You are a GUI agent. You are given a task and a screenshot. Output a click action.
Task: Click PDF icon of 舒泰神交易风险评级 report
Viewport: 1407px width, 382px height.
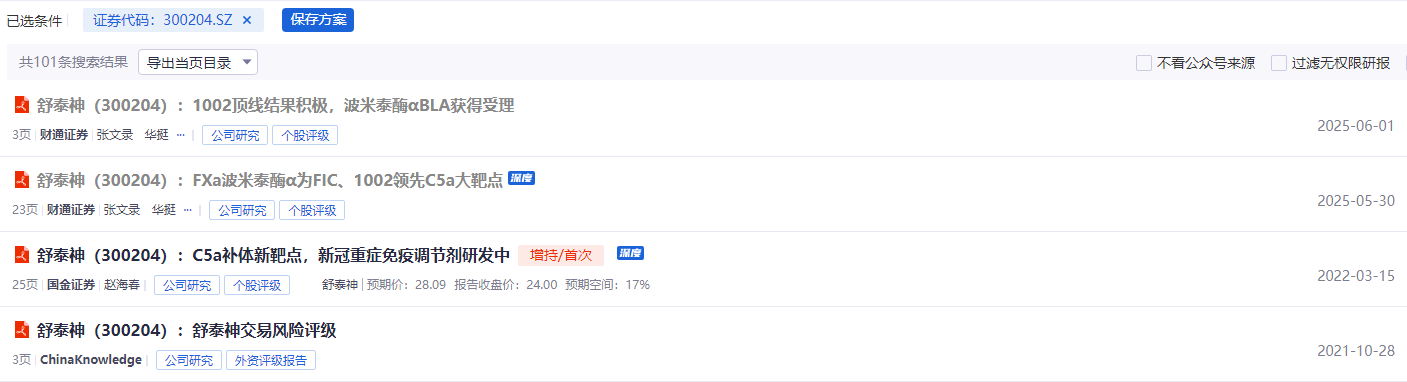click(22, 330)
